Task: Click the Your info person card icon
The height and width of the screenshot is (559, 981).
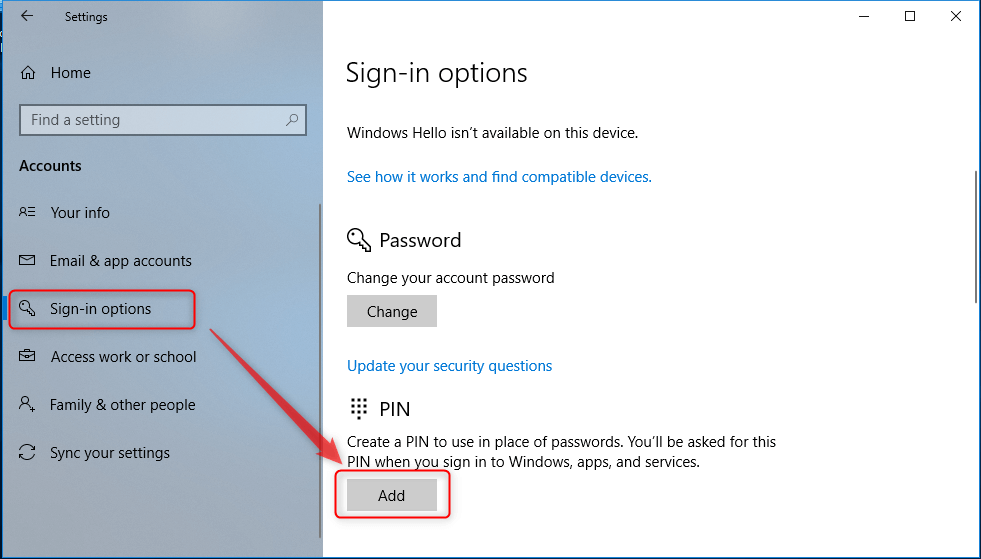Action: (27, 212)
